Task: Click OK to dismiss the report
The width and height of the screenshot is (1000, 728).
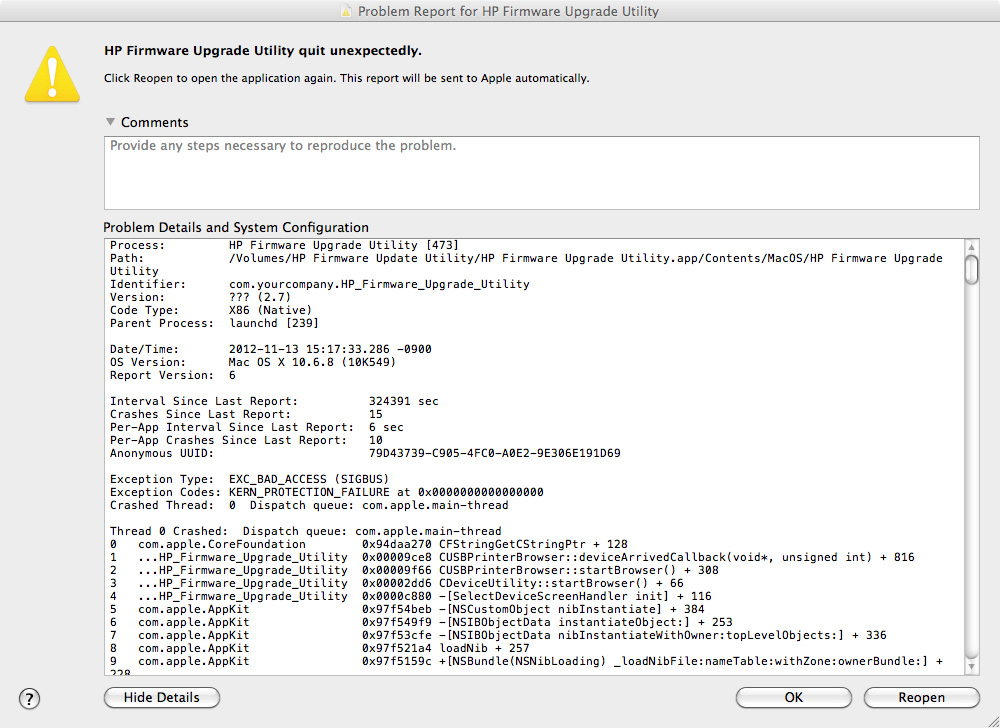Action: (793, 697)
